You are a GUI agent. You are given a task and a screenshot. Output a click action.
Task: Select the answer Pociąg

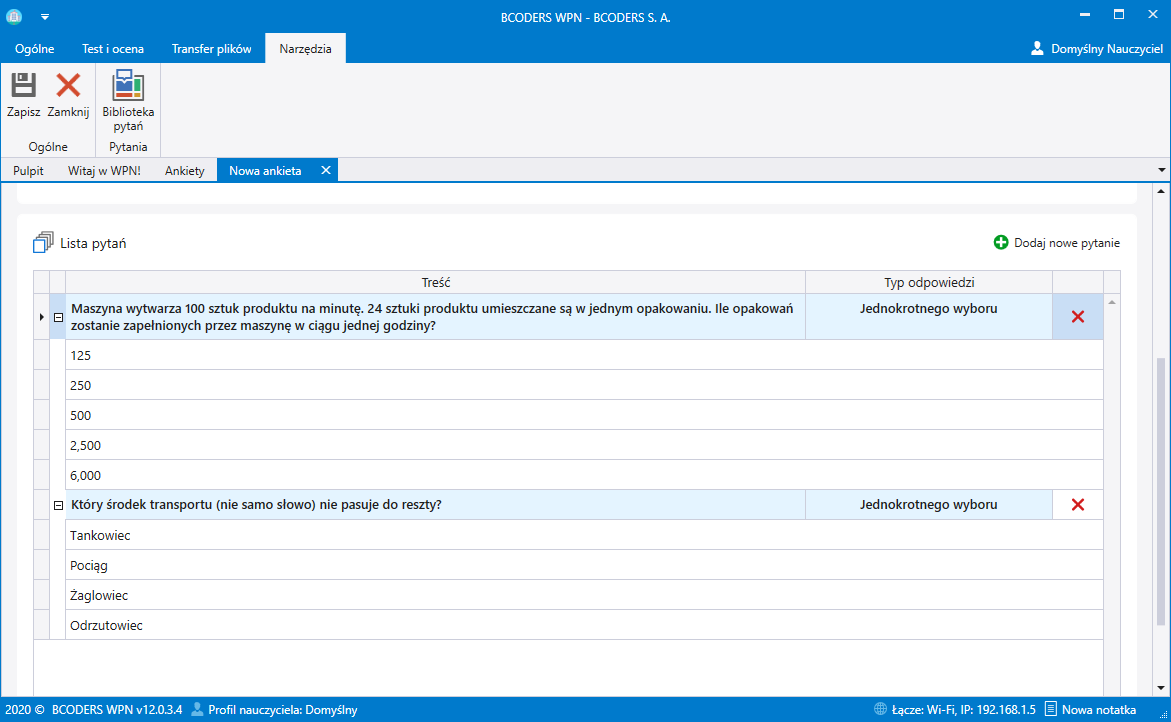pos(584,565)
